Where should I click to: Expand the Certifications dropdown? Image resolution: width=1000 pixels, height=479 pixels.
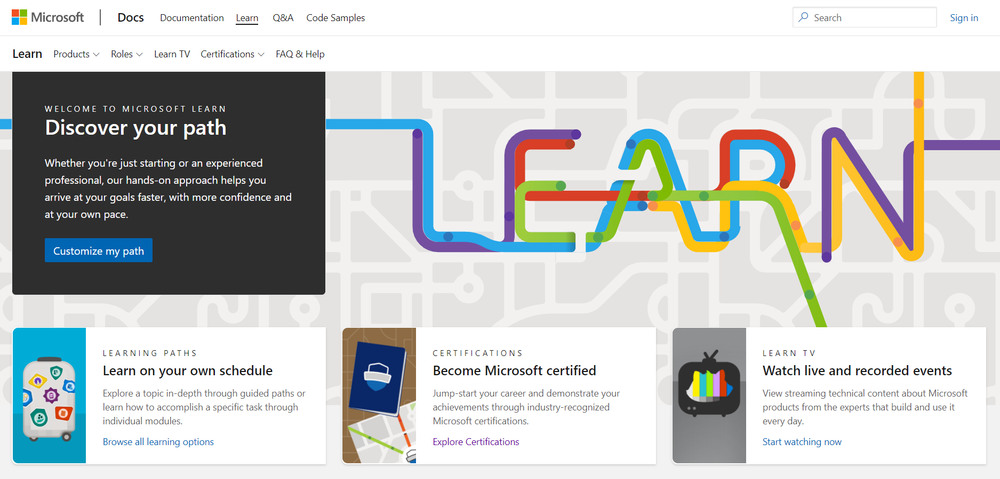pyautogui.click(x=233, y=54)
